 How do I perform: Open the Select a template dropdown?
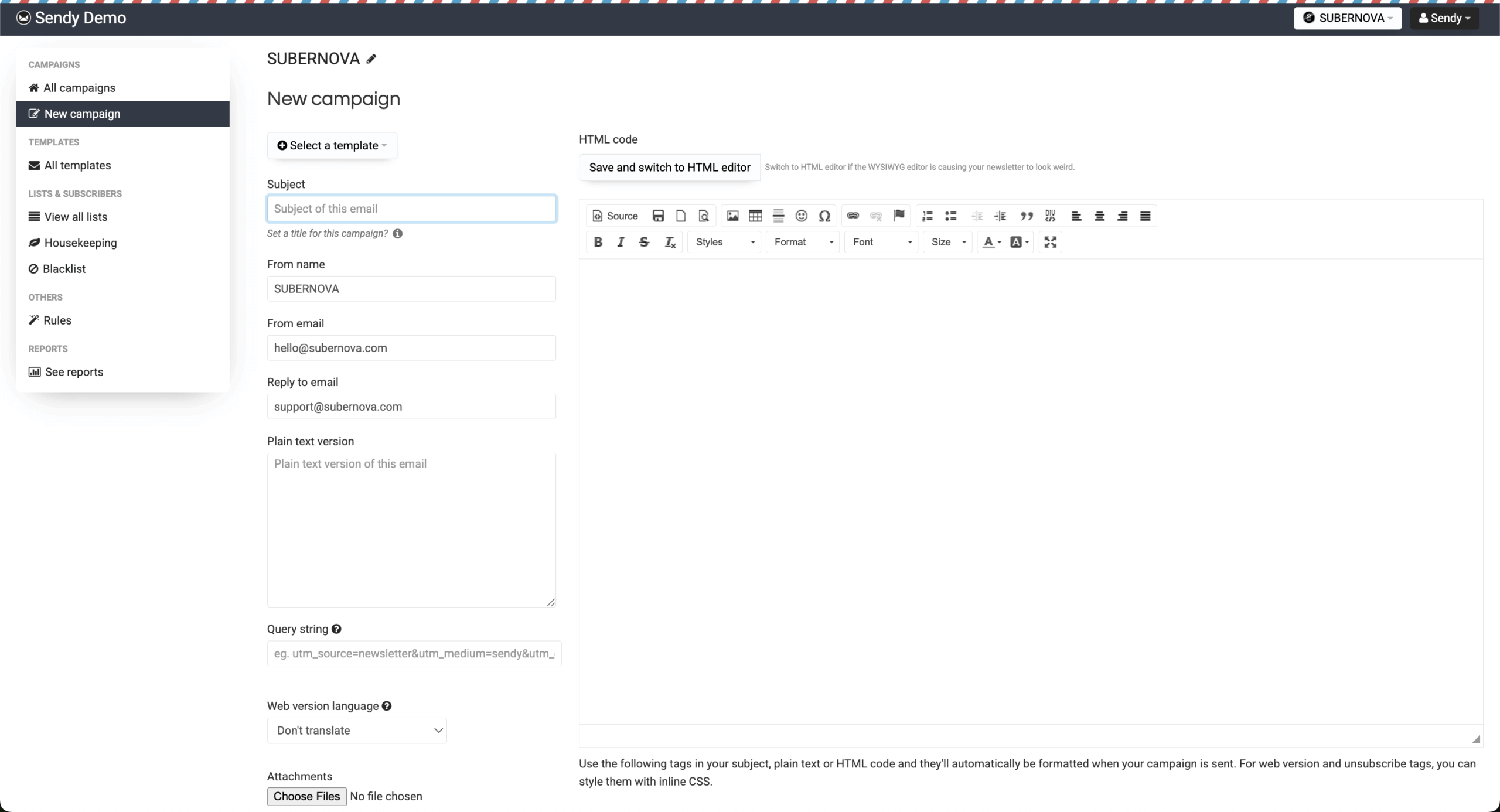(332, 145)
